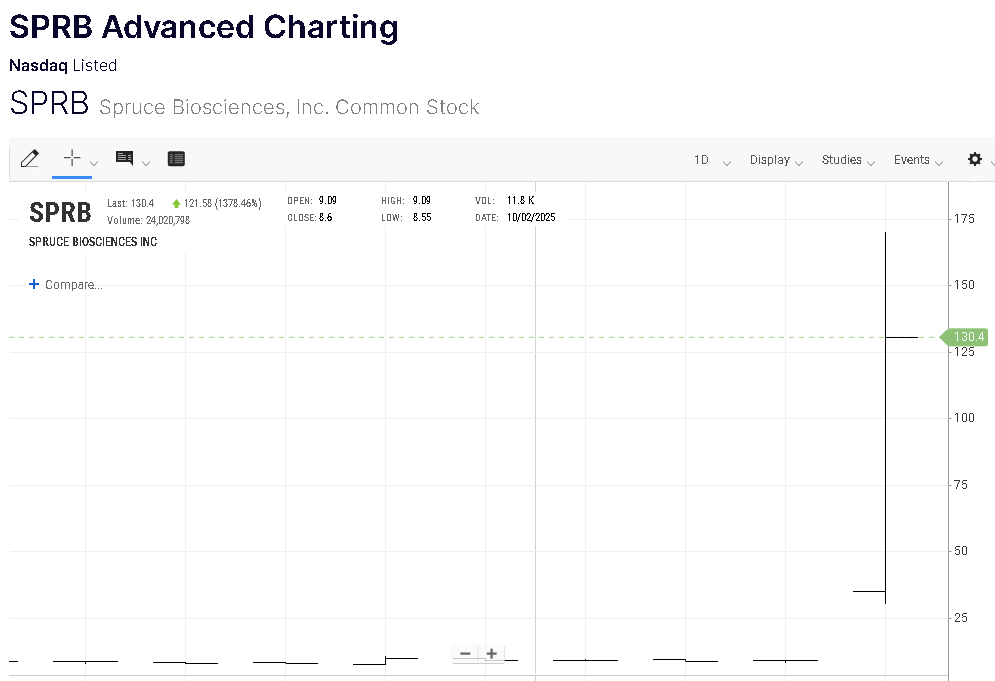Open the Studies menu
995x681 pixels.
tap(847, 160)
